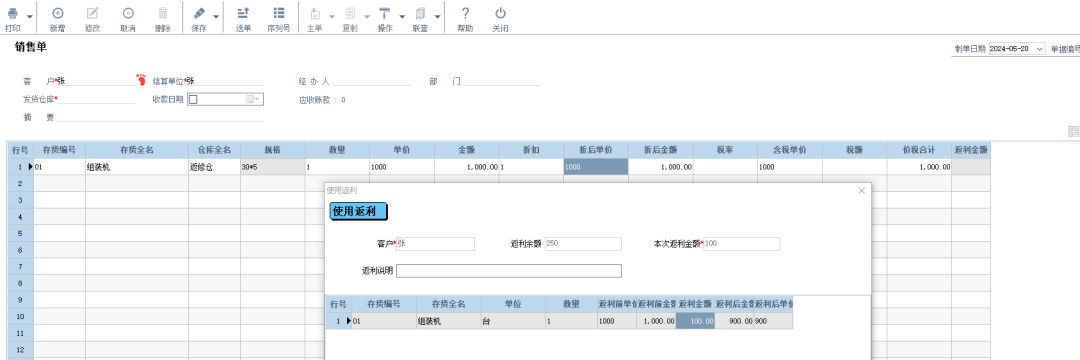Select the 返利金额 cell showing 100.00
This screenshot has width=1080, height=360.
click(x=695, y=321)
